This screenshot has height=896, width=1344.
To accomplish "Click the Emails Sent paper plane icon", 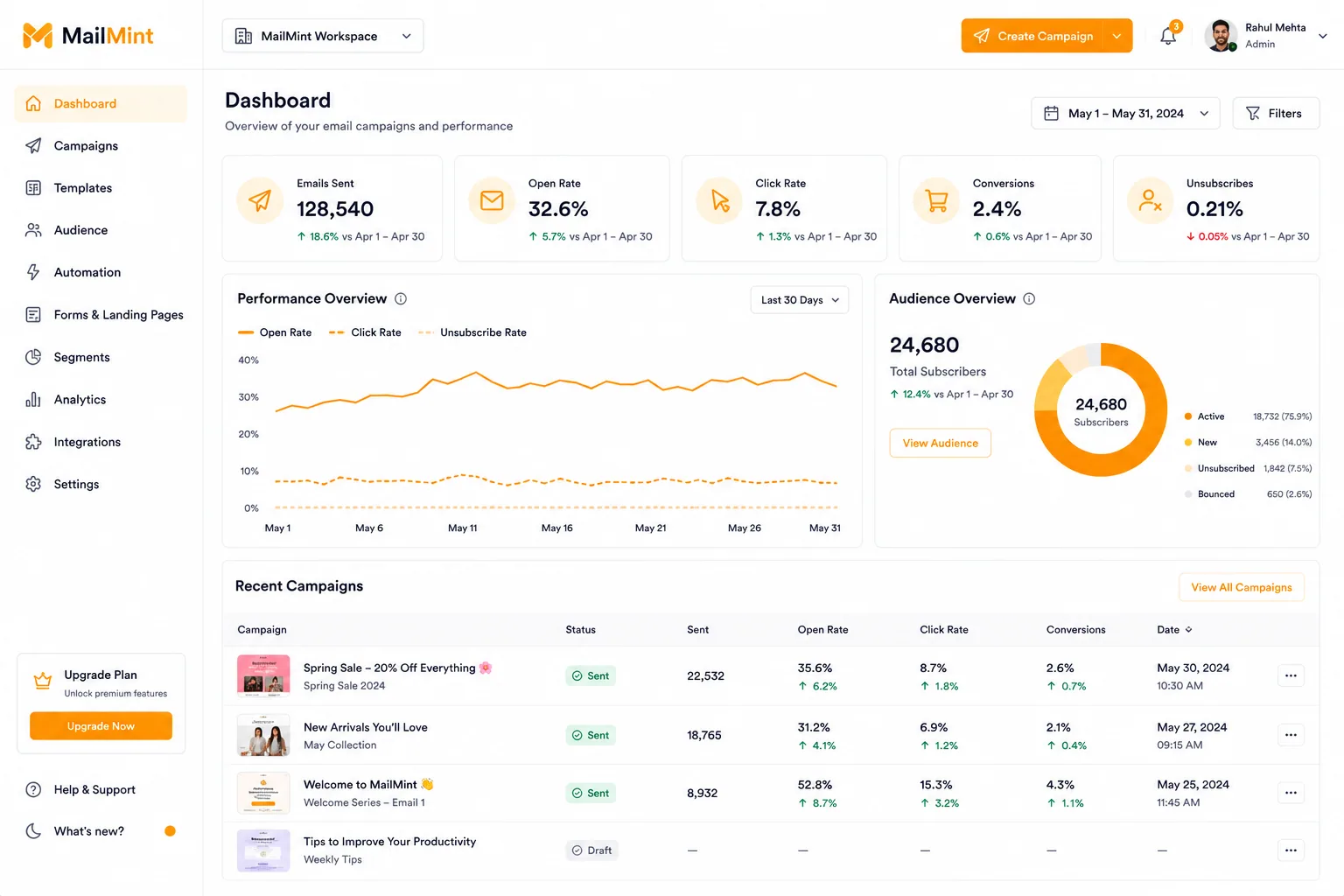I will tap(260, 200).
